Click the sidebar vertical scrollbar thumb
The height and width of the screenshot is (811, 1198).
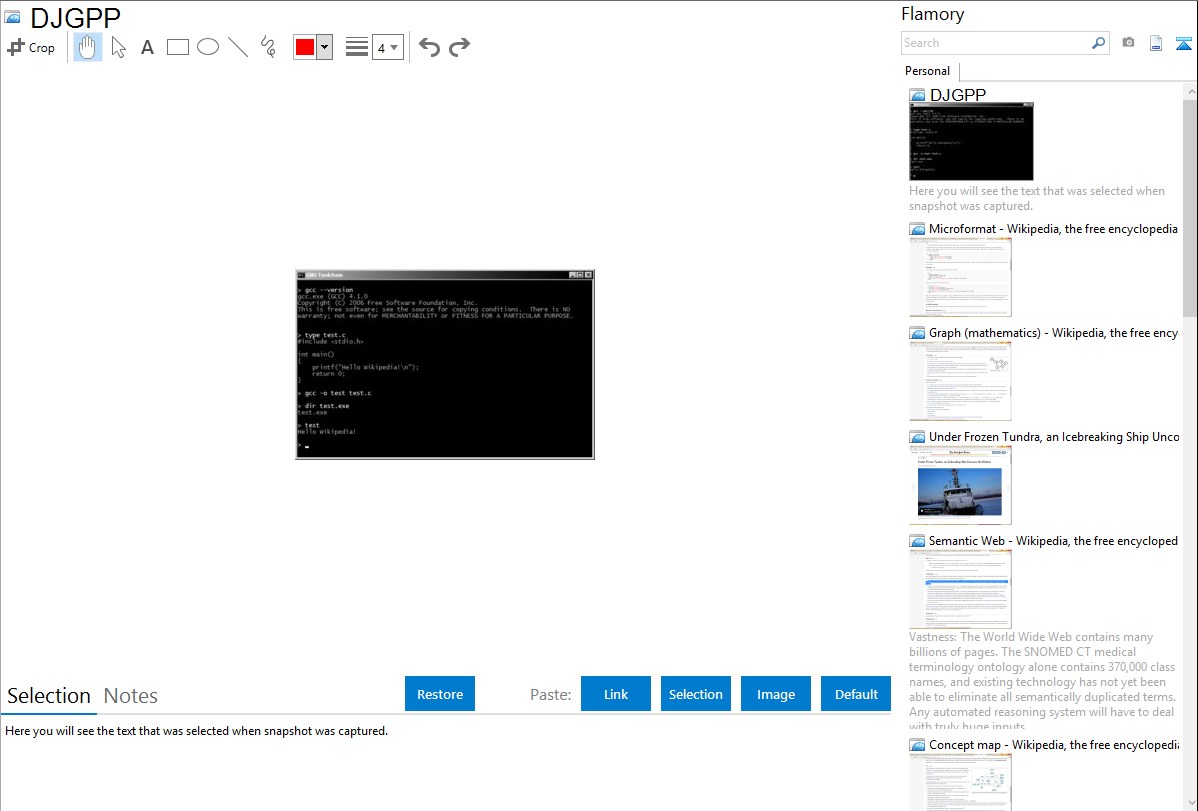point(1190,206)
